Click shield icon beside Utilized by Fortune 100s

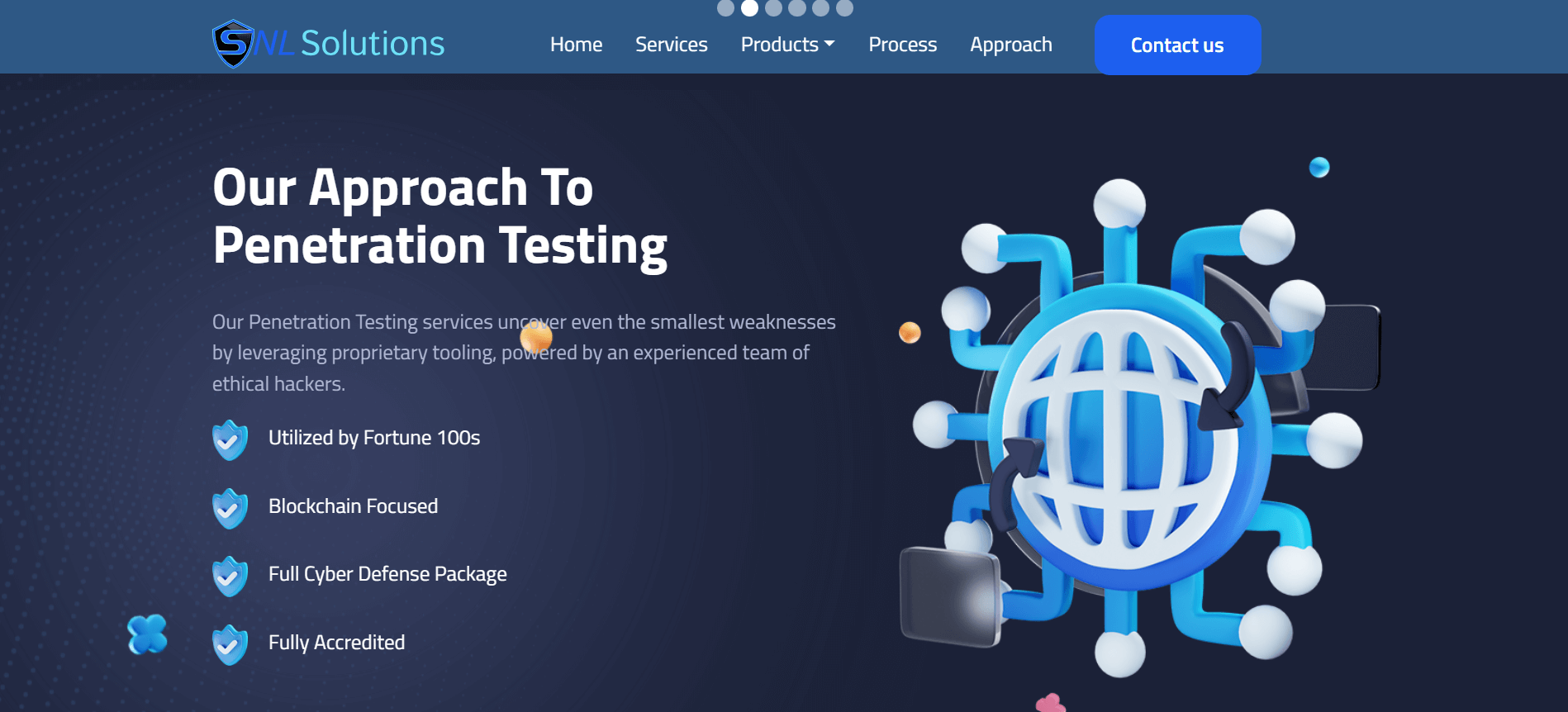230,439
